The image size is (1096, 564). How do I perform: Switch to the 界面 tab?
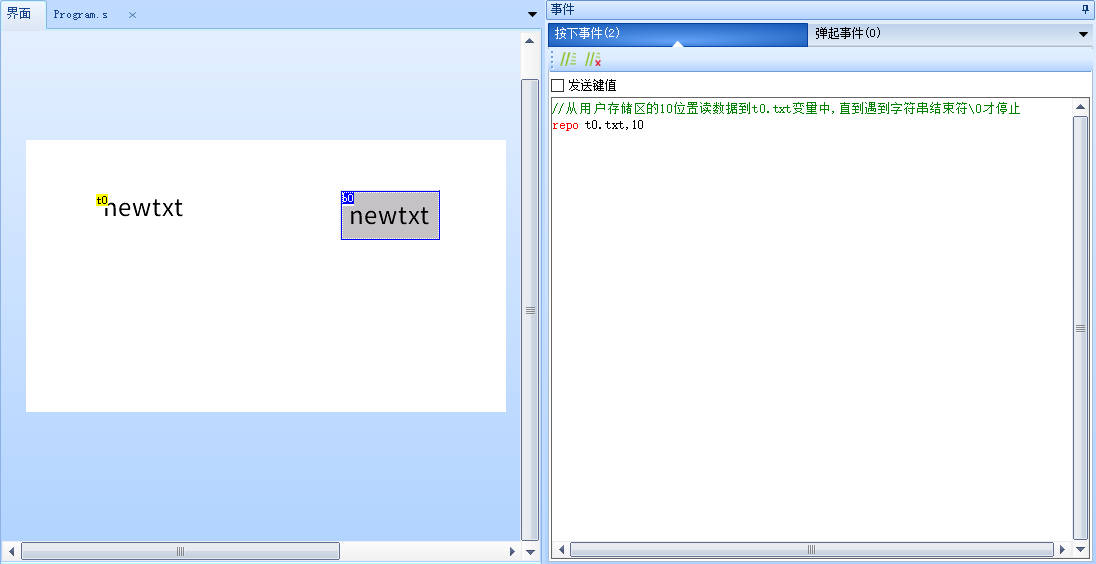pos(20,15)
